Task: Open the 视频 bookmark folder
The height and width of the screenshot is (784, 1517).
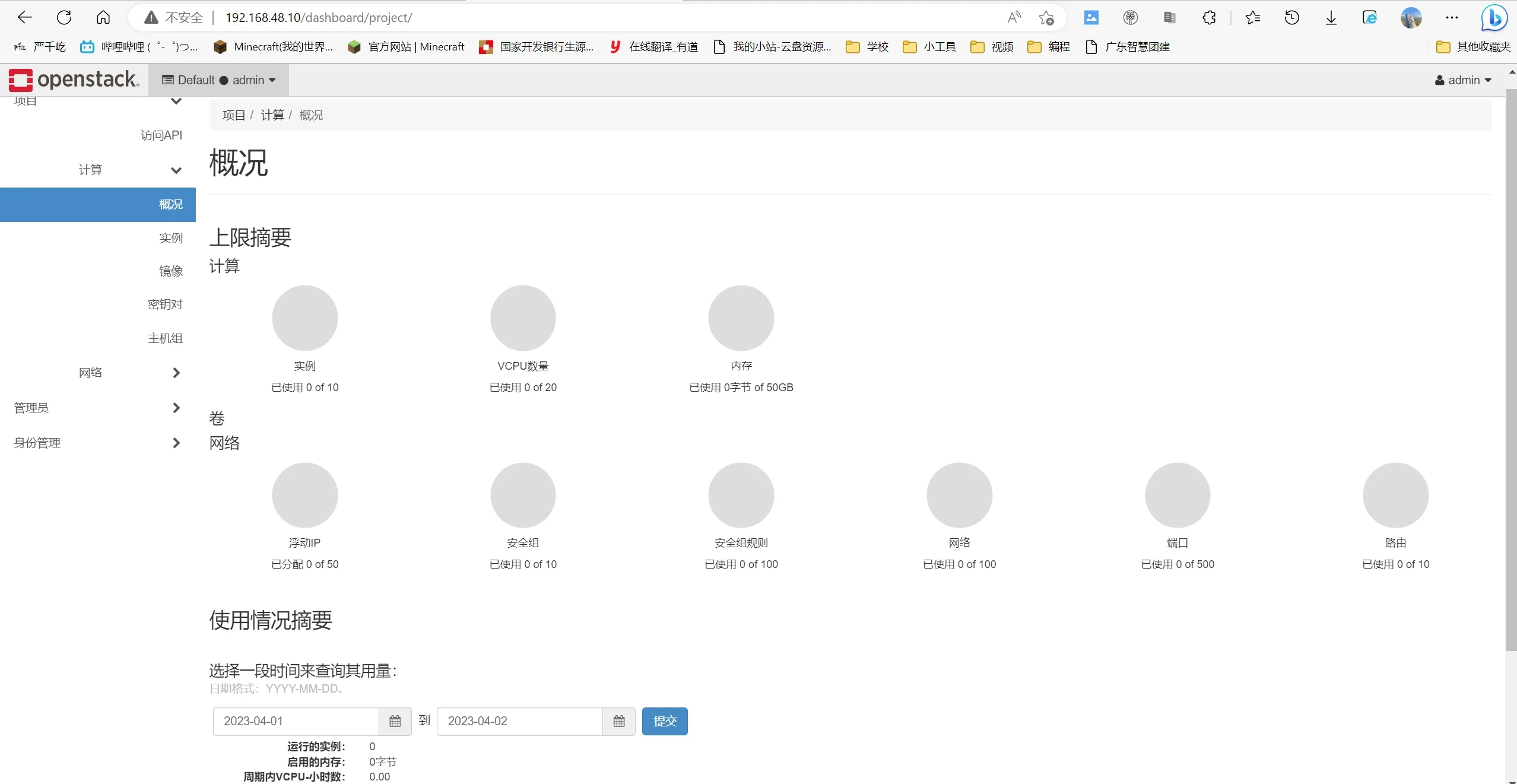Action: pyautogui.click(x=992, y=47)
